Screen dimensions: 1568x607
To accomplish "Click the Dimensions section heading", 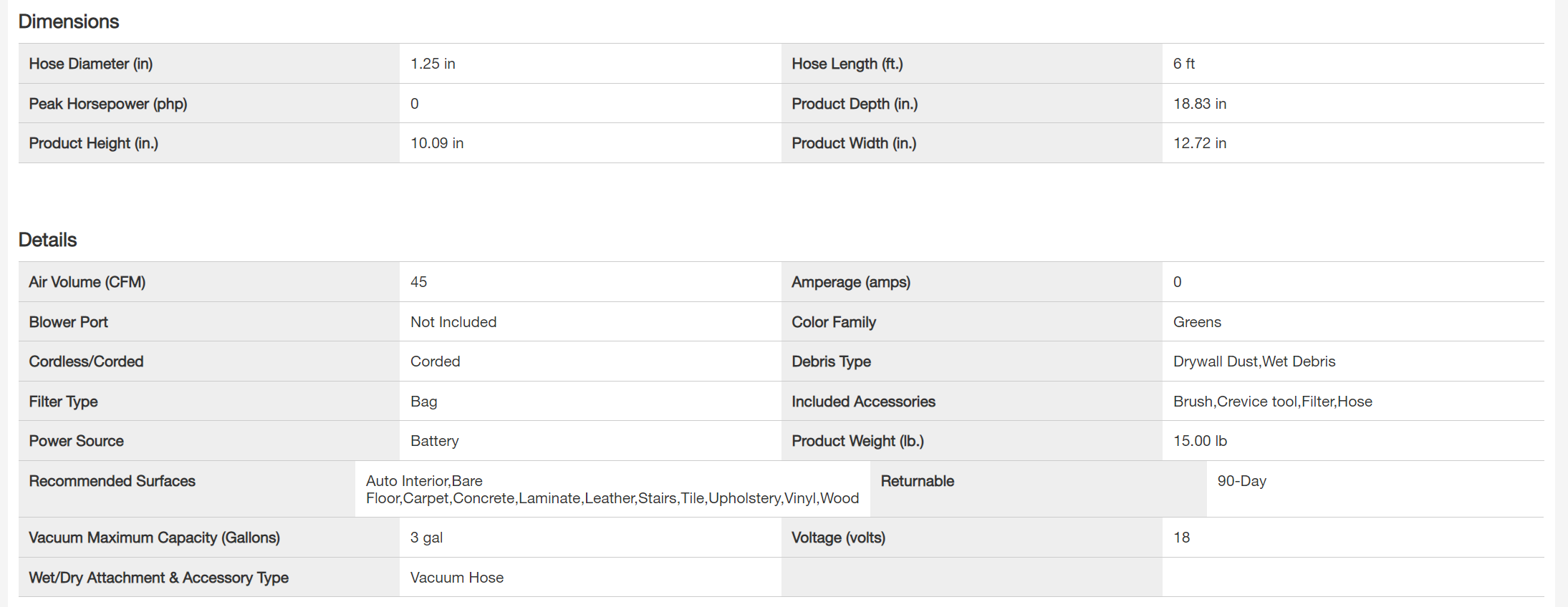I will click(x=69, y=21).
